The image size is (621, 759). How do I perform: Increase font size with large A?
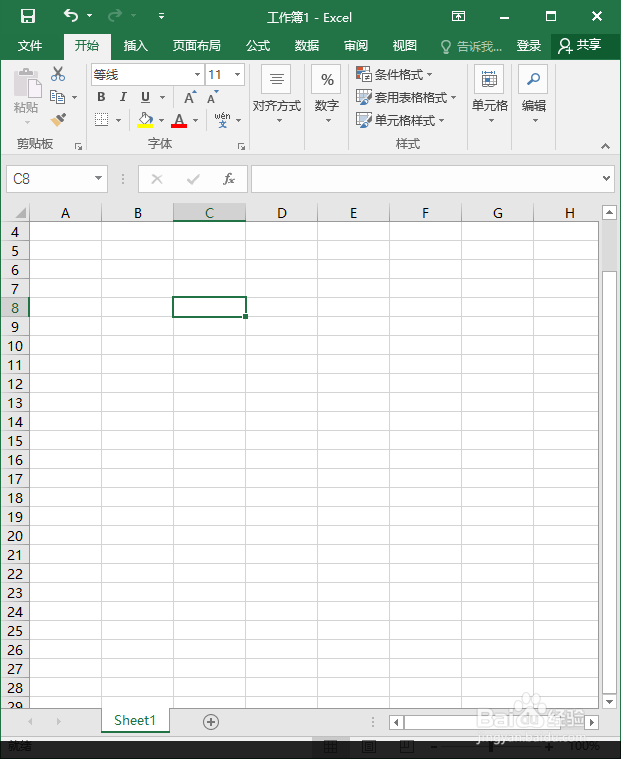pos(190,97)
